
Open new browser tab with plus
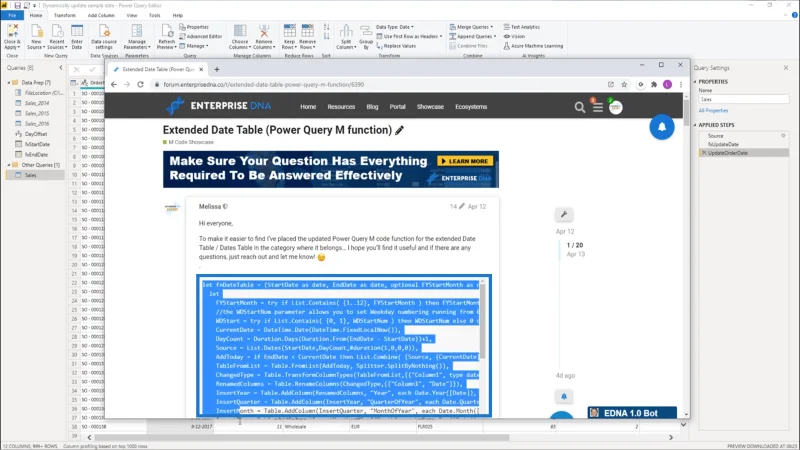[217, 69]
